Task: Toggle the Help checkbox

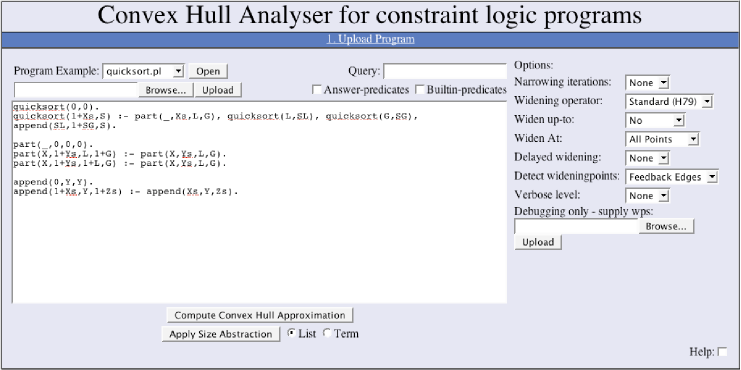Action: pyautogui.click(x=722, y=352)
